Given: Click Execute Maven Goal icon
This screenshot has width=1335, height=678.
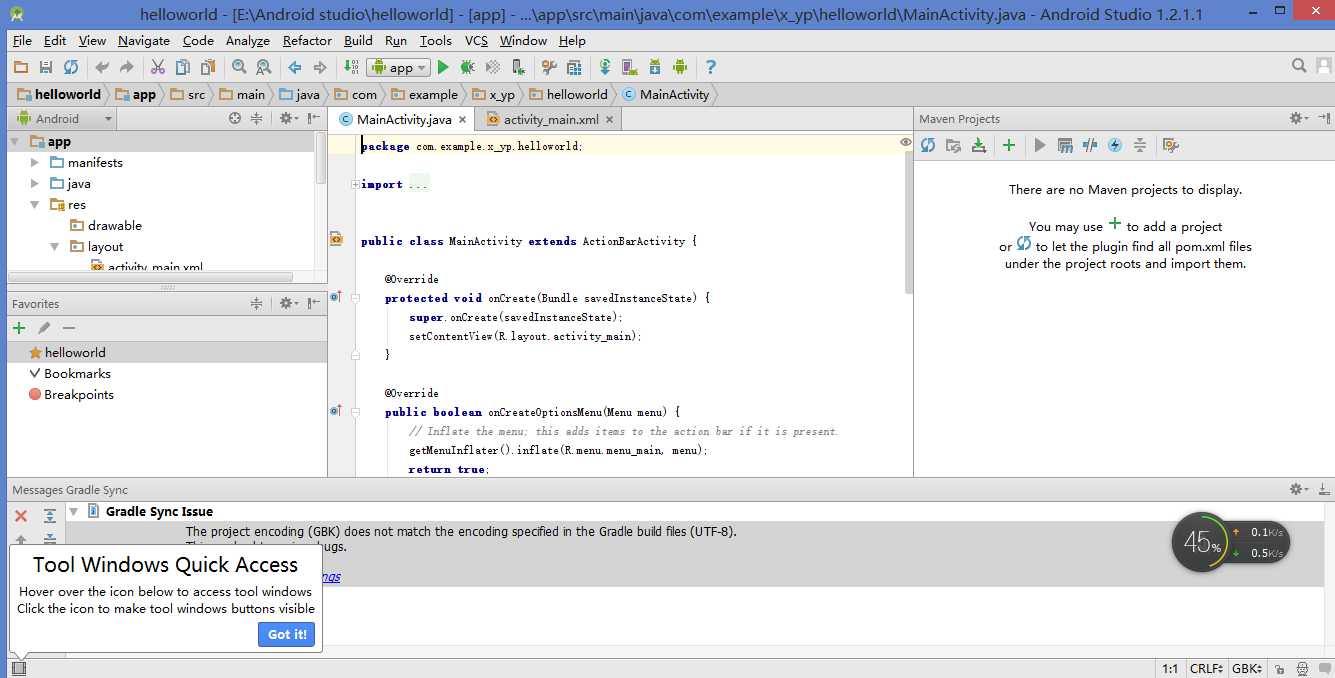Looking at the screenshot, I should [x=1065, y=145].
